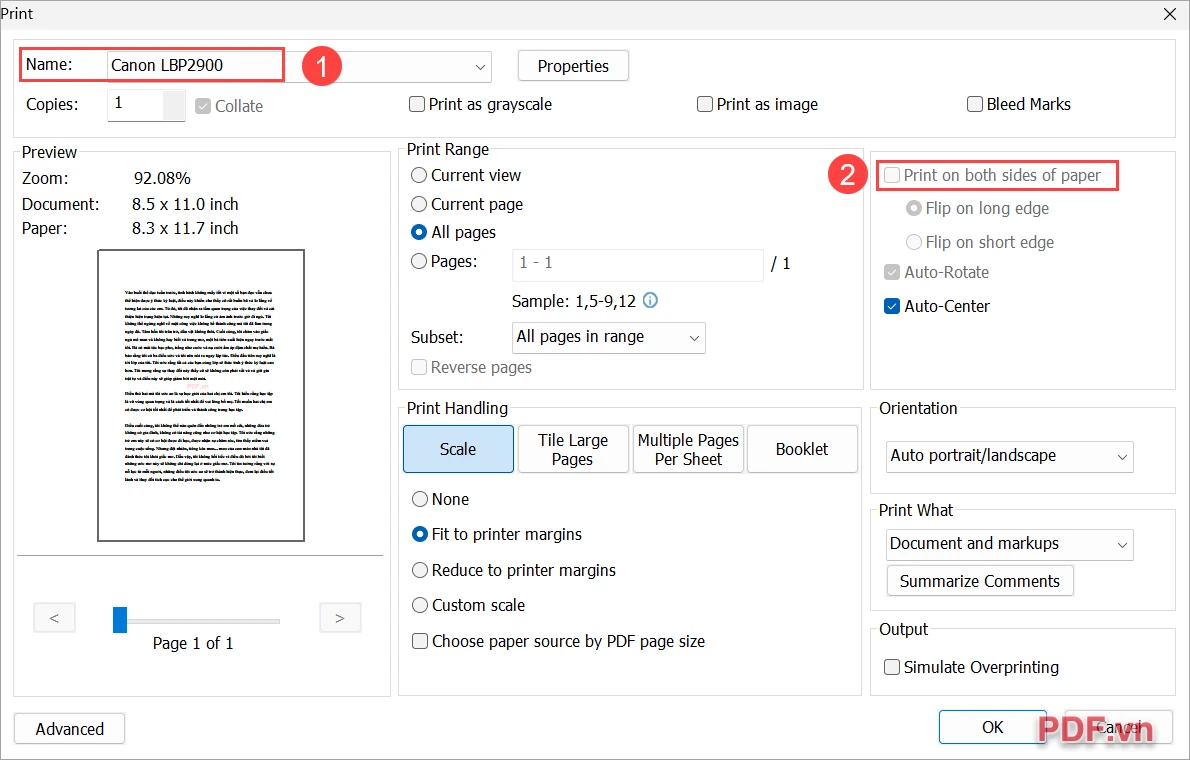Open the Orientation dropdown
The width and height of the screenshot is (1190, 760).
pyautogui.click(x=1009, y=456)
